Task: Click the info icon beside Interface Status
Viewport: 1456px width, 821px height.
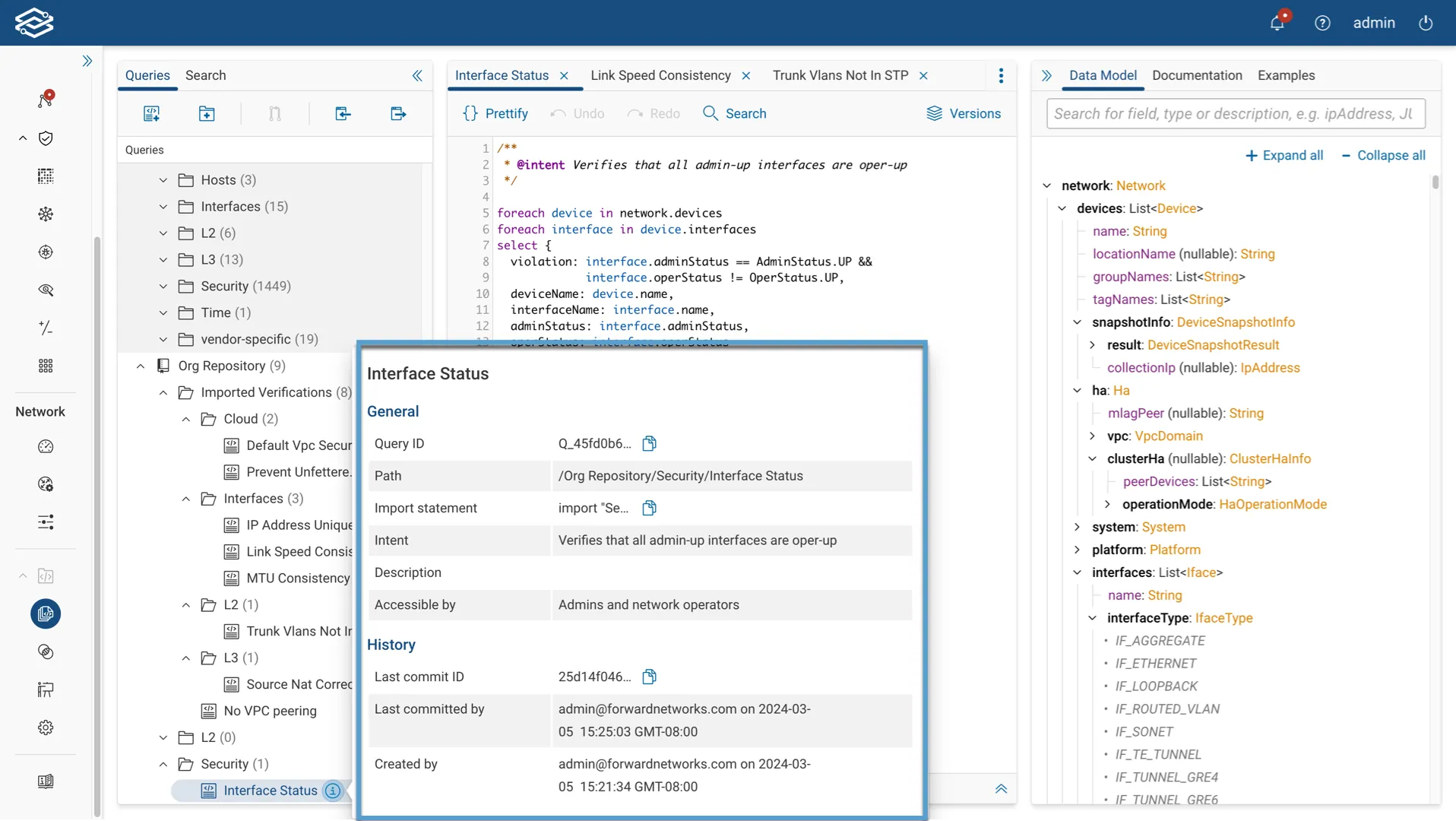Action: pyautogui.click(x=333, y=791)
